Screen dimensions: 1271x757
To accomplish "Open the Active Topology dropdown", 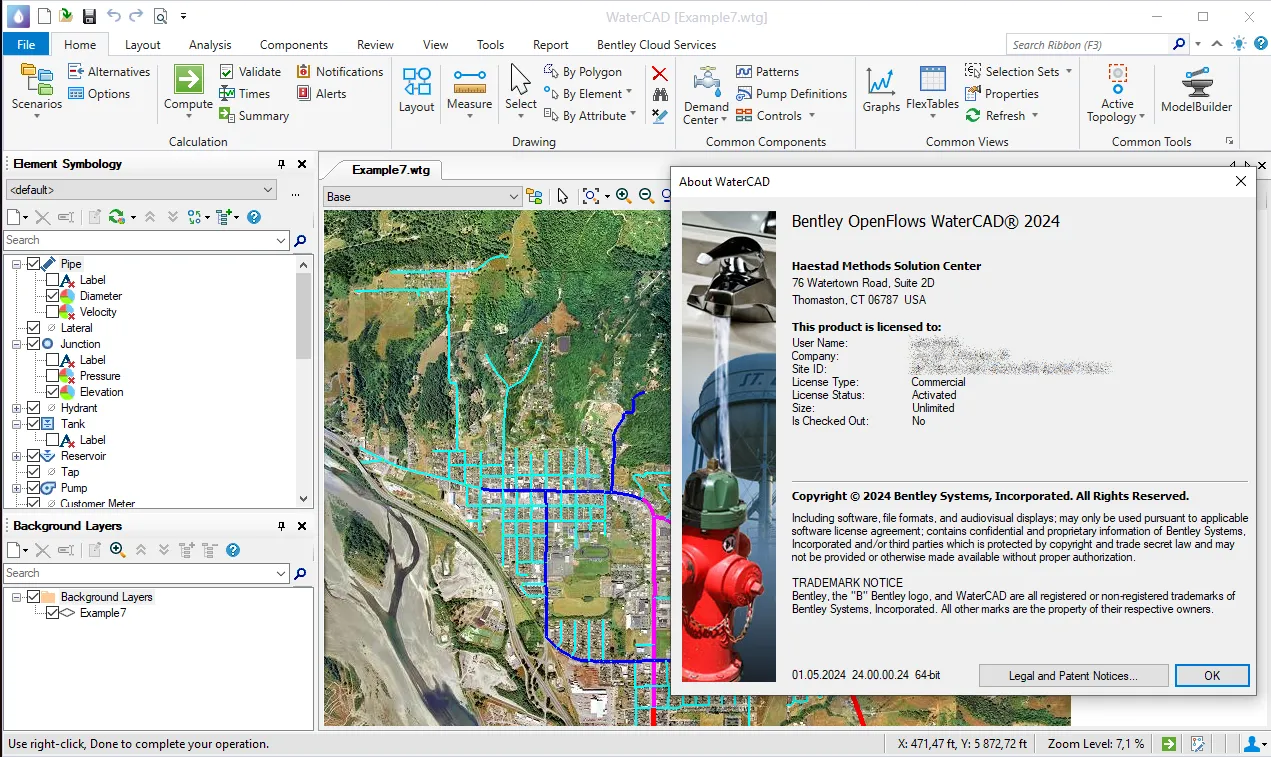I will point(1117,95).
